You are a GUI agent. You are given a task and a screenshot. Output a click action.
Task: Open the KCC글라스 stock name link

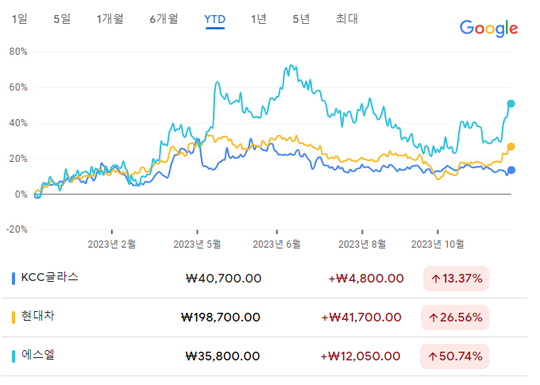pos(50,277)
